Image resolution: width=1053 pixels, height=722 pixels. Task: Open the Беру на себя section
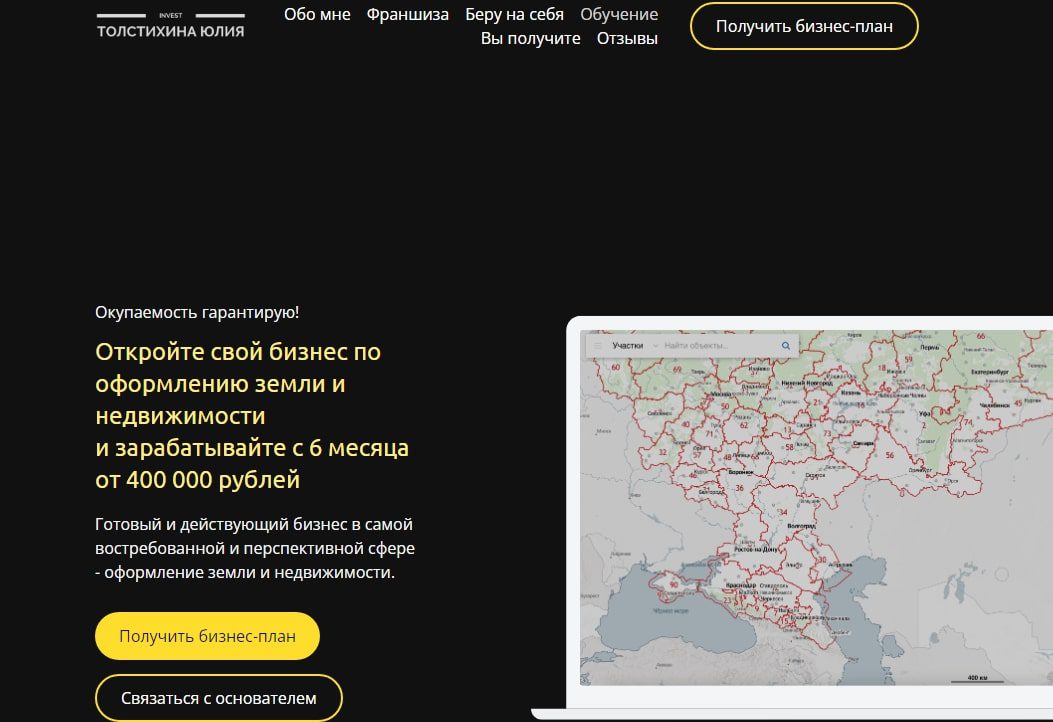tap(514, 14)
